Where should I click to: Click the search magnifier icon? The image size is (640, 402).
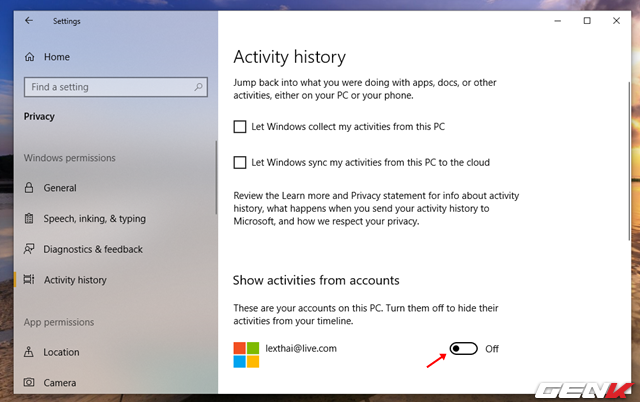pos(200,87)
